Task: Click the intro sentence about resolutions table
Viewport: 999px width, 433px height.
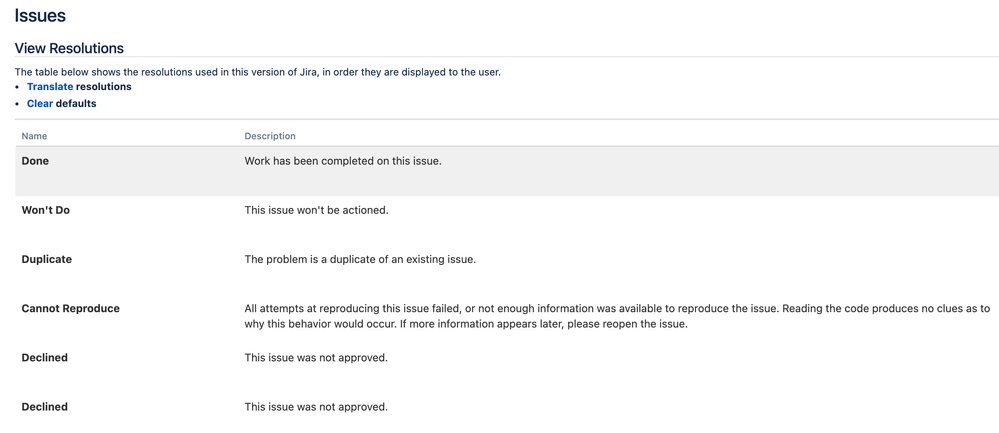Action: [x=258, y=72]
